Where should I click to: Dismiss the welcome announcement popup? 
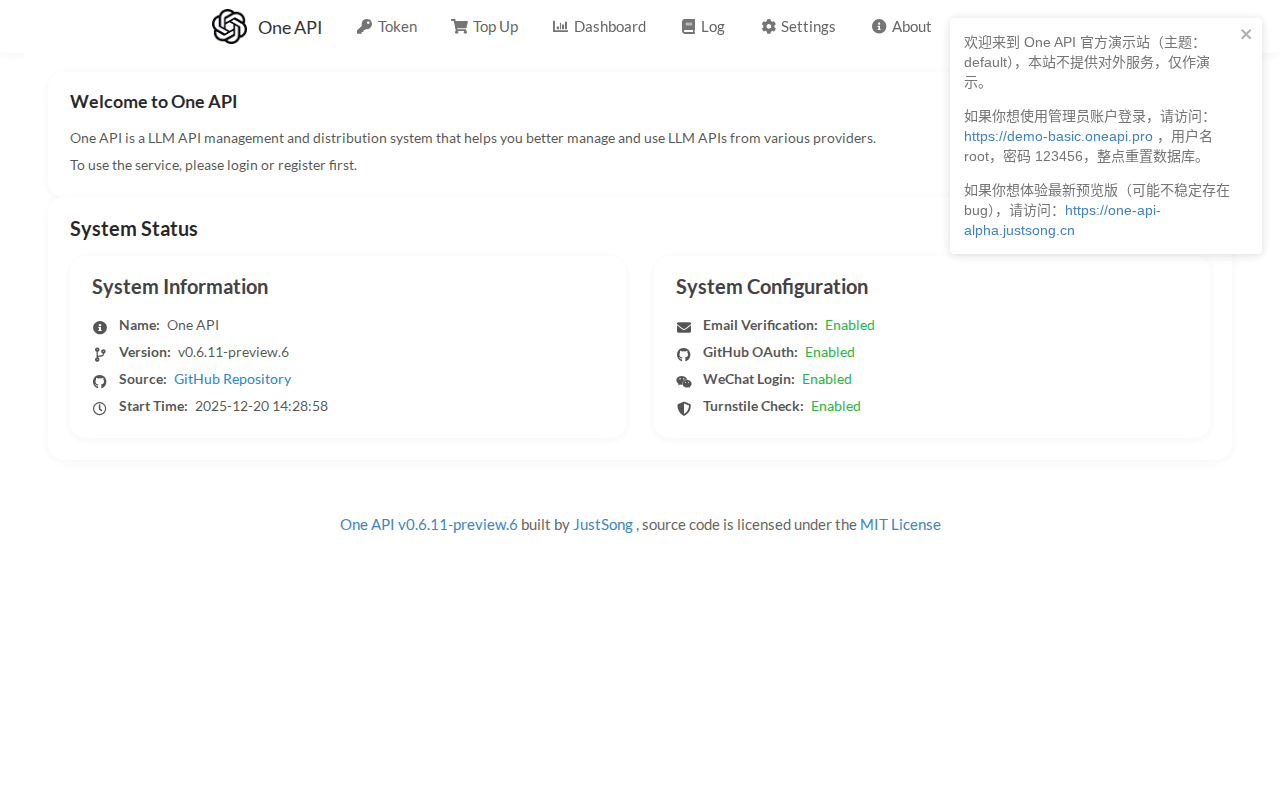(x=1246, y=34)
